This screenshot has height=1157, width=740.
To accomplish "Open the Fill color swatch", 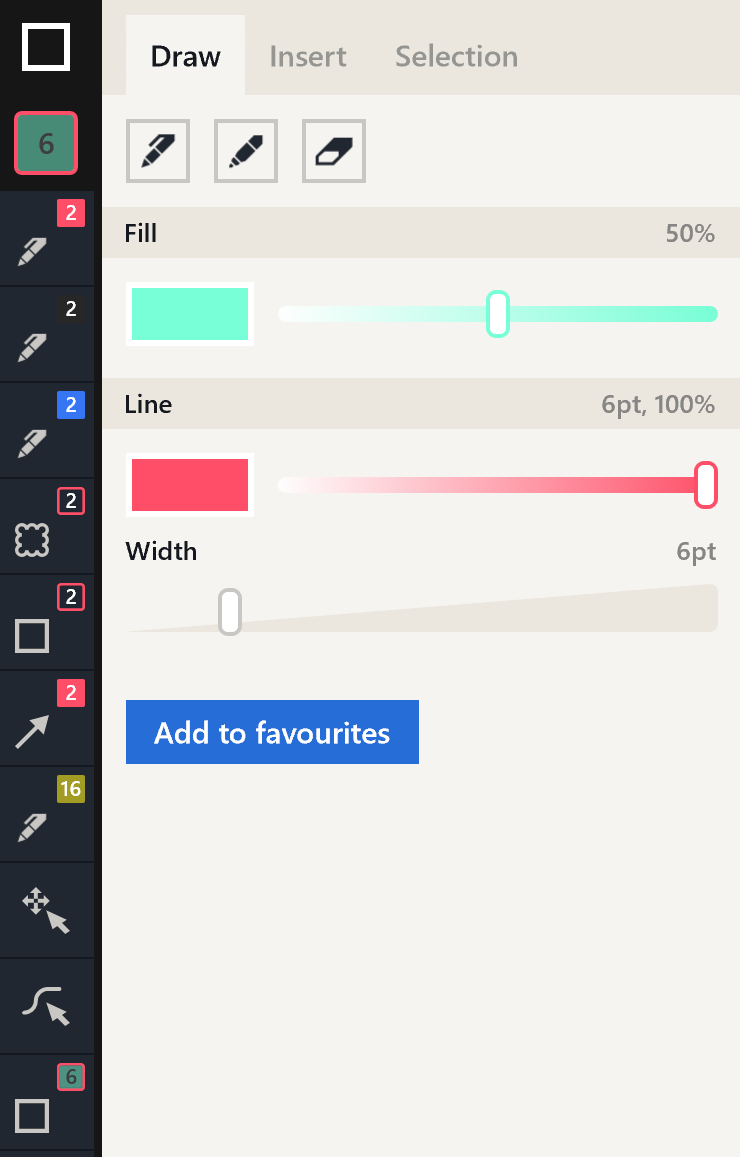I will point(190,314).
